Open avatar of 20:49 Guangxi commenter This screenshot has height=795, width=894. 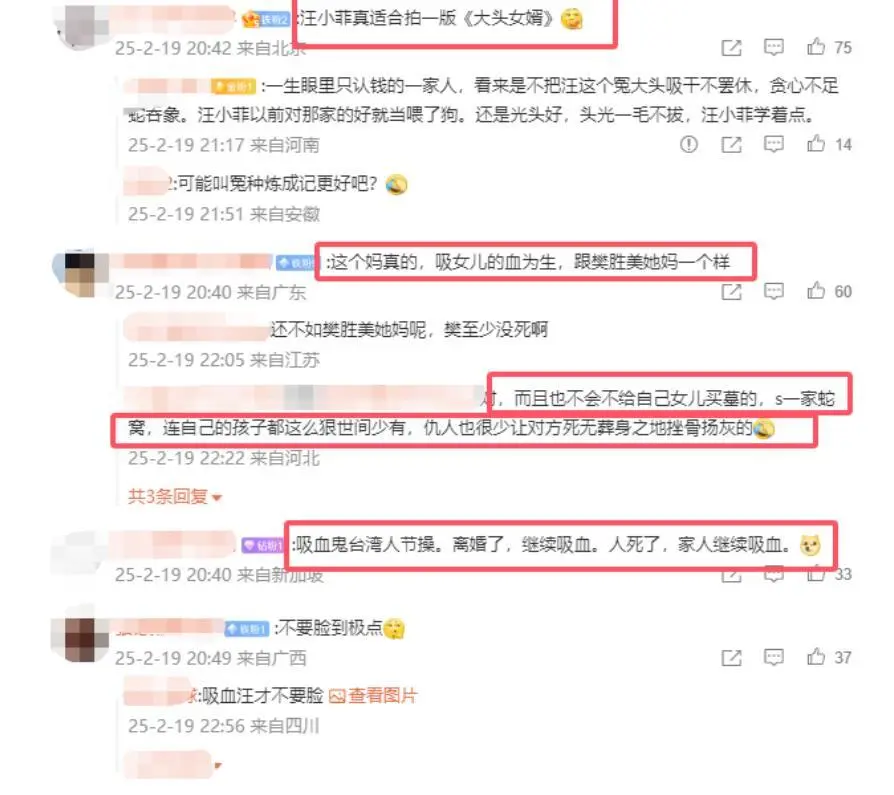point(80,639)
